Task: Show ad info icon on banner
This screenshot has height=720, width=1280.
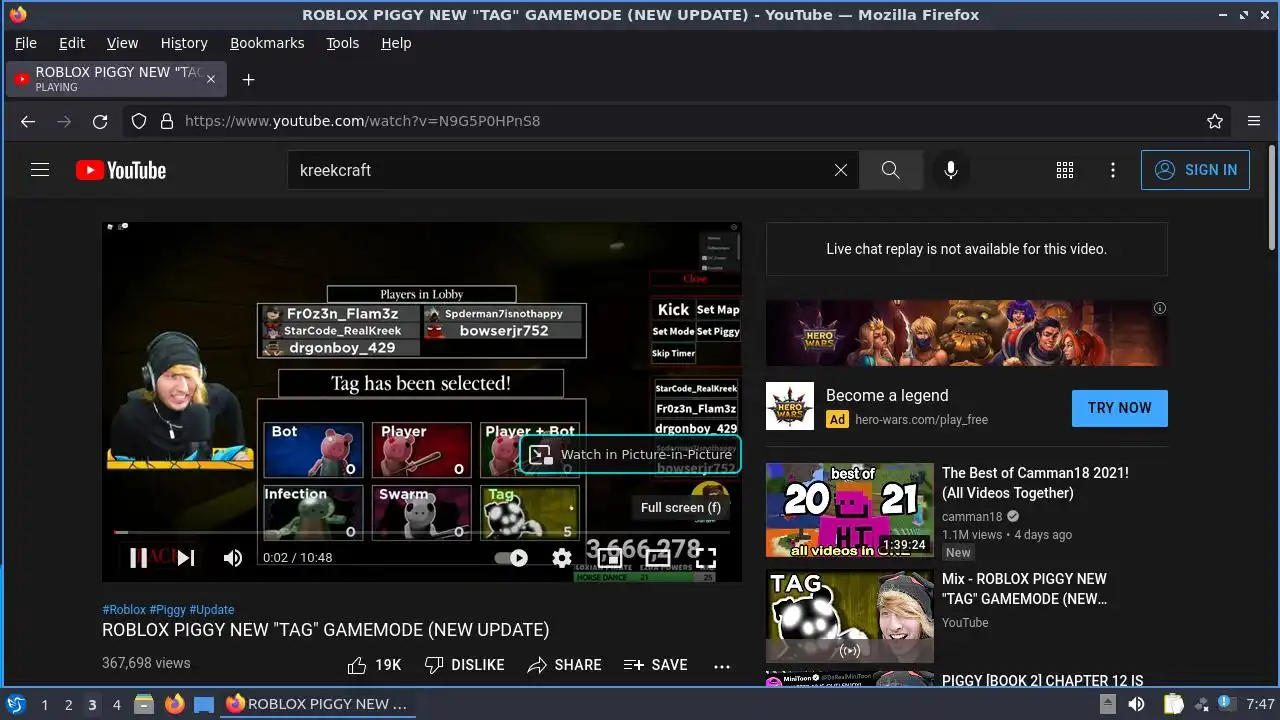Action: coord(1160,308)
